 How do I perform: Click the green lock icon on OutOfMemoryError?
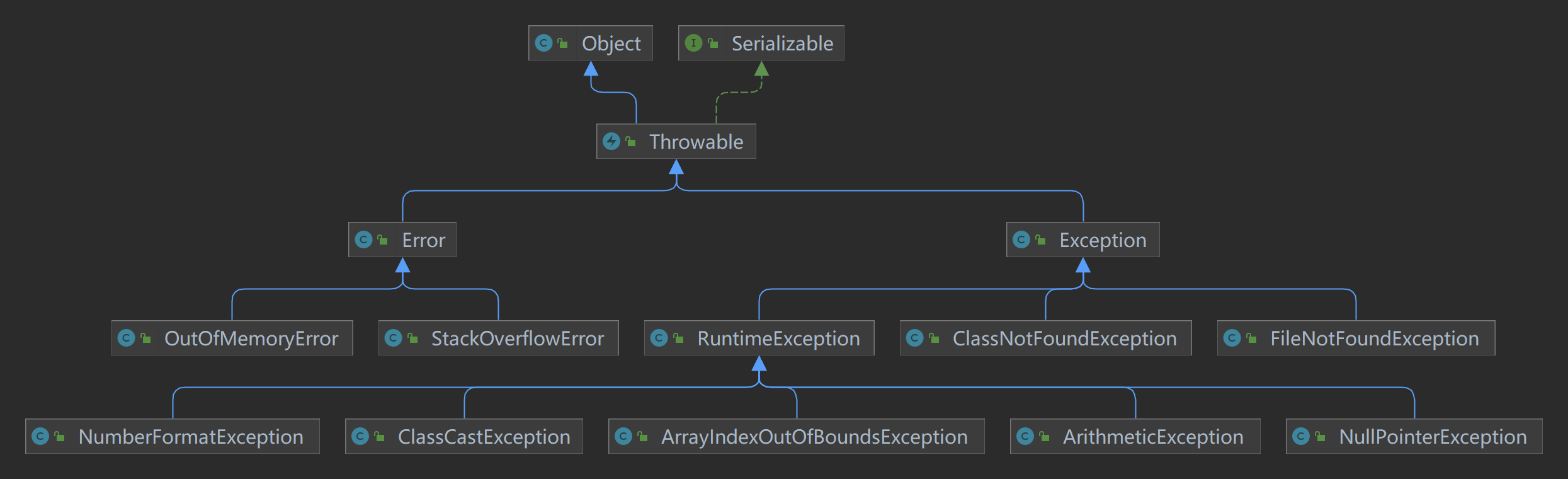pos(146,338)
